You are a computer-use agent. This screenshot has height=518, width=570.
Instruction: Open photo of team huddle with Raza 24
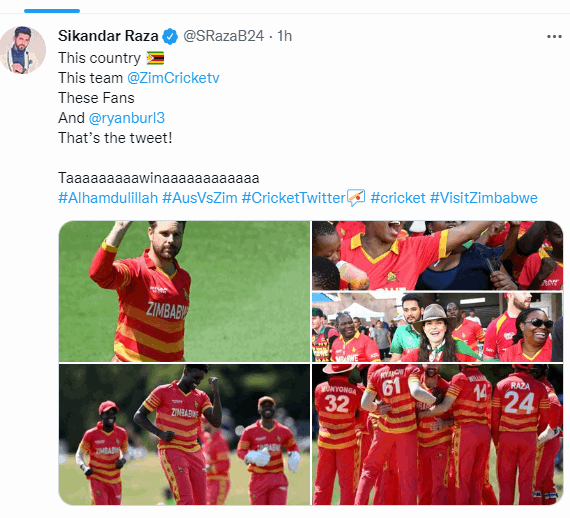tap(438, 434)
